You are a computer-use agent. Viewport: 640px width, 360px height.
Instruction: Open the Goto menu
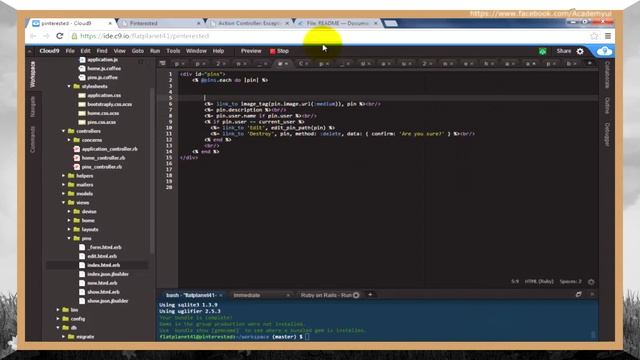pos(138,51)
